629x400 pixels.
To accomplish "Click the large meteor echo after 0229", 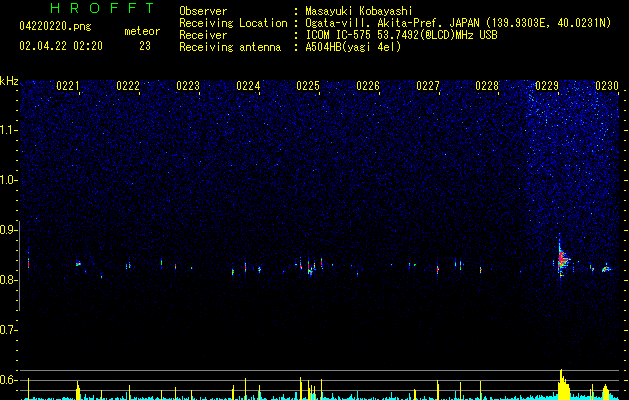I will point(562,258).
